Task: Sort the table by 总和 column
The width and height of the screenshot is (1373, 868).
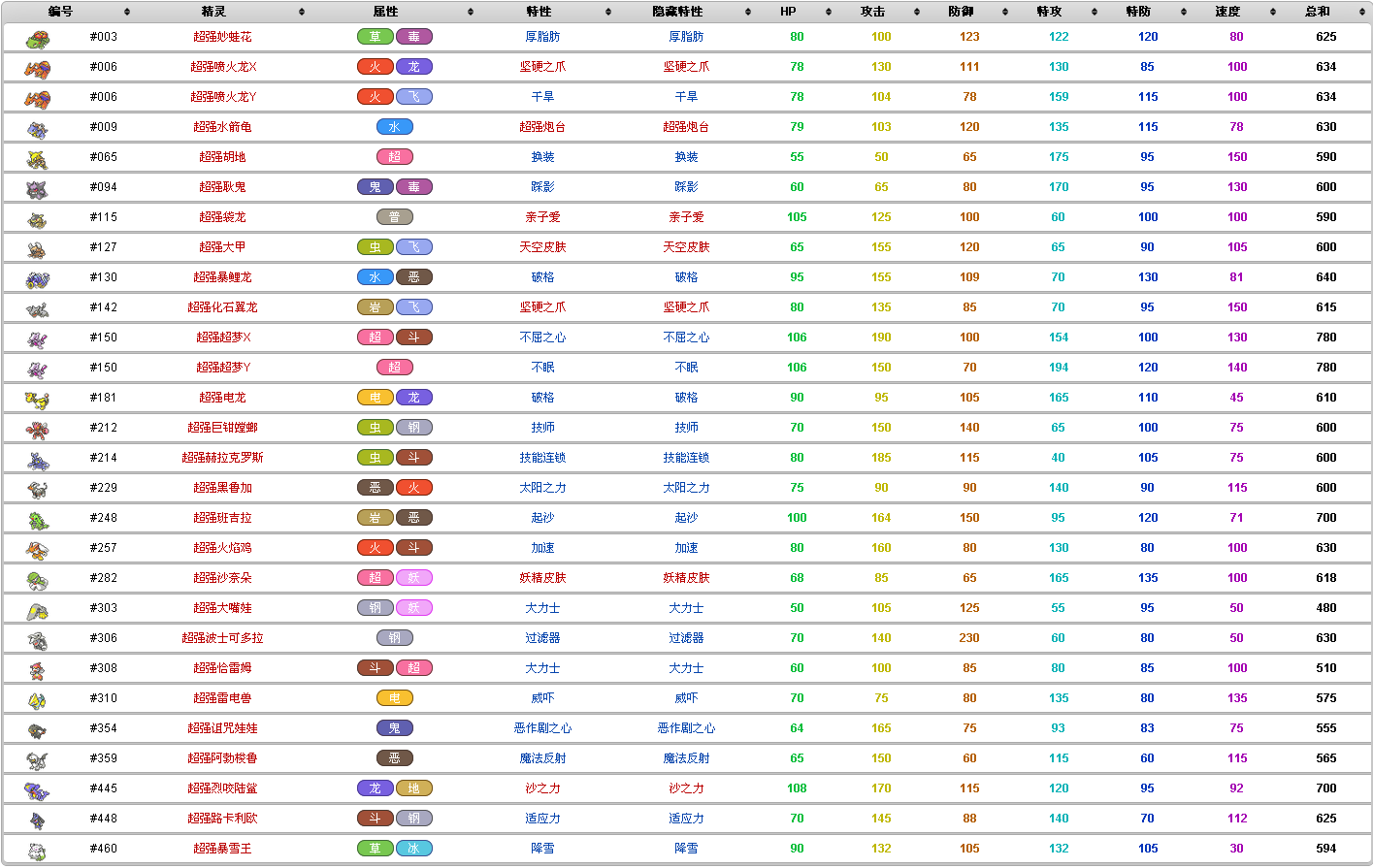Action: tap(1317, 12)
